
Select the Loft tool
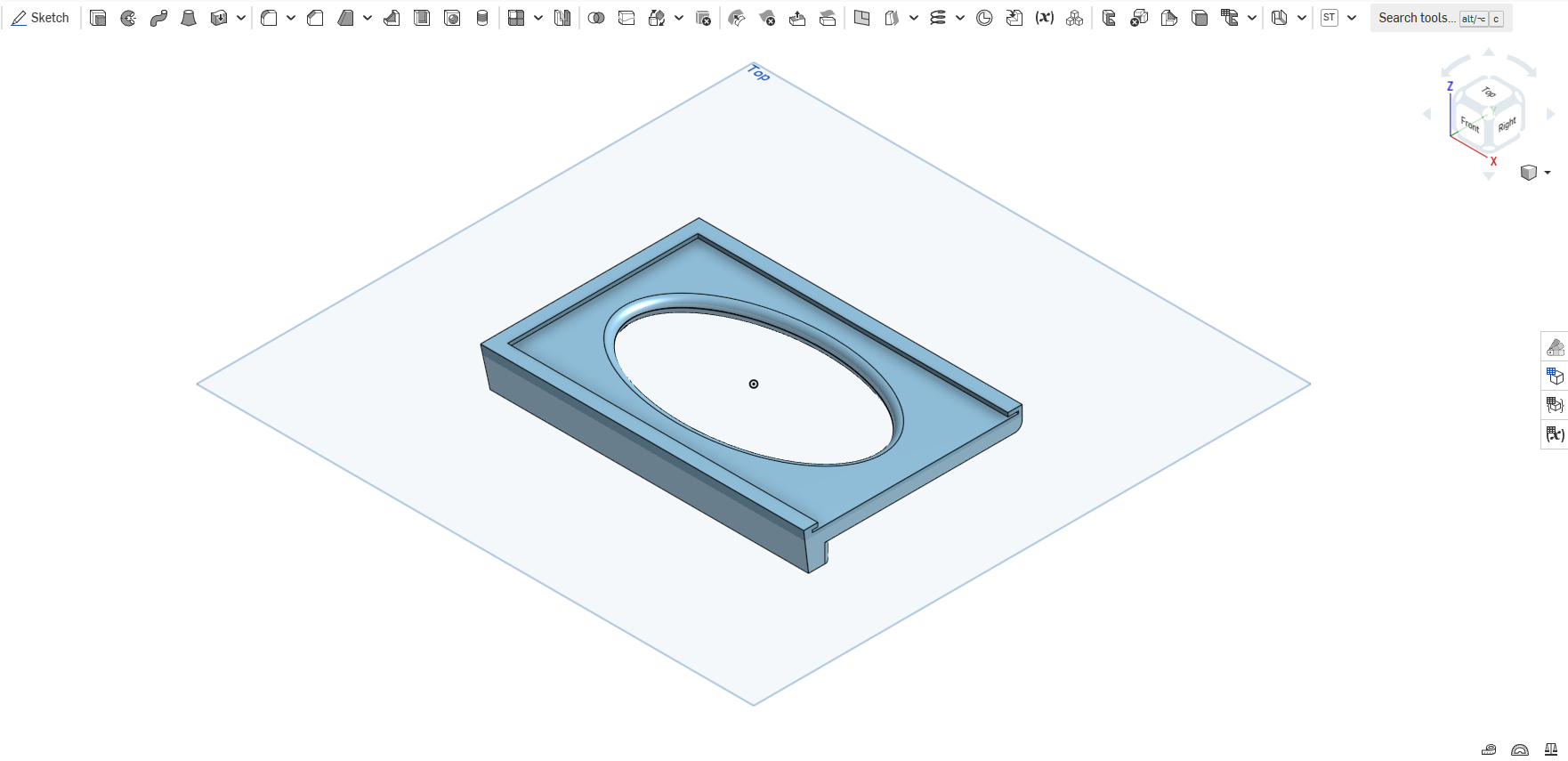click(189, 18)
